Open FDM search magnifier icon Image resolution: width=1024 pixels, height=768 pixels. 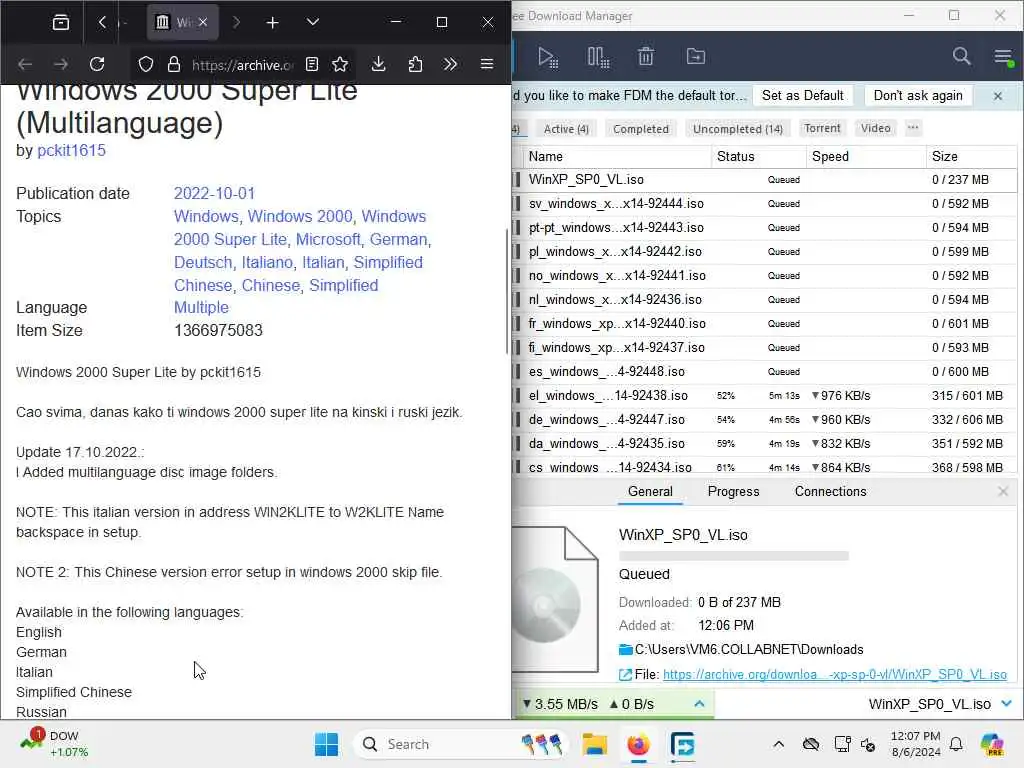(x=961, y=56)
